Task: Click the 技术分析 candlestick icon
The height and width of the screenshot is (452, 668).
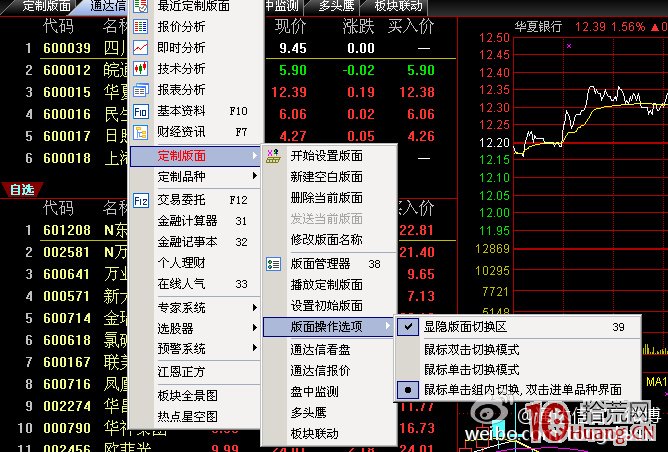Action: (x=141, y=69)
